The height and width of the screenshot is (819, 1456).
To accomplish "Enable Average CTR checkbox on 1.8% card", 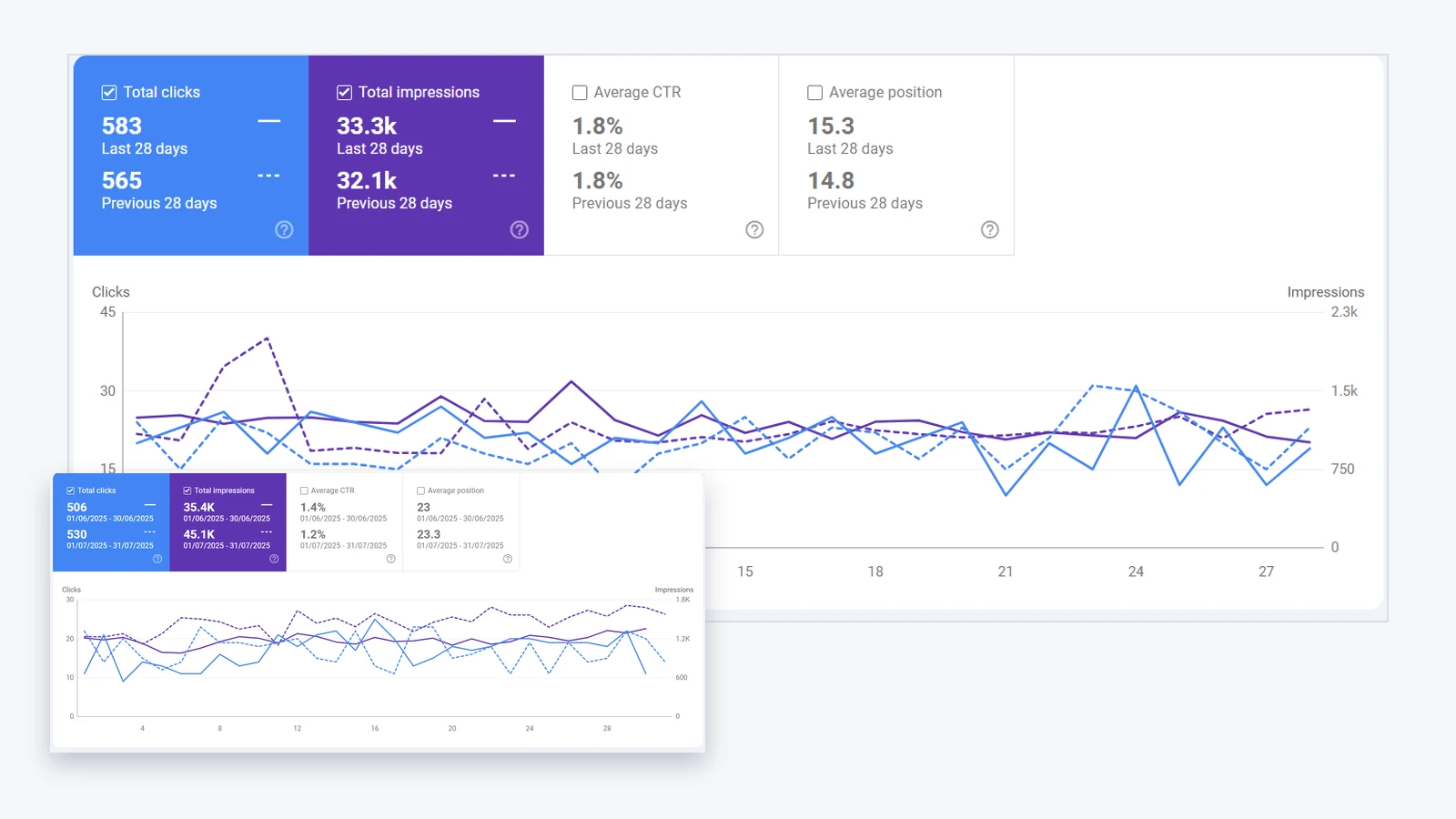I will coord(580,92).
